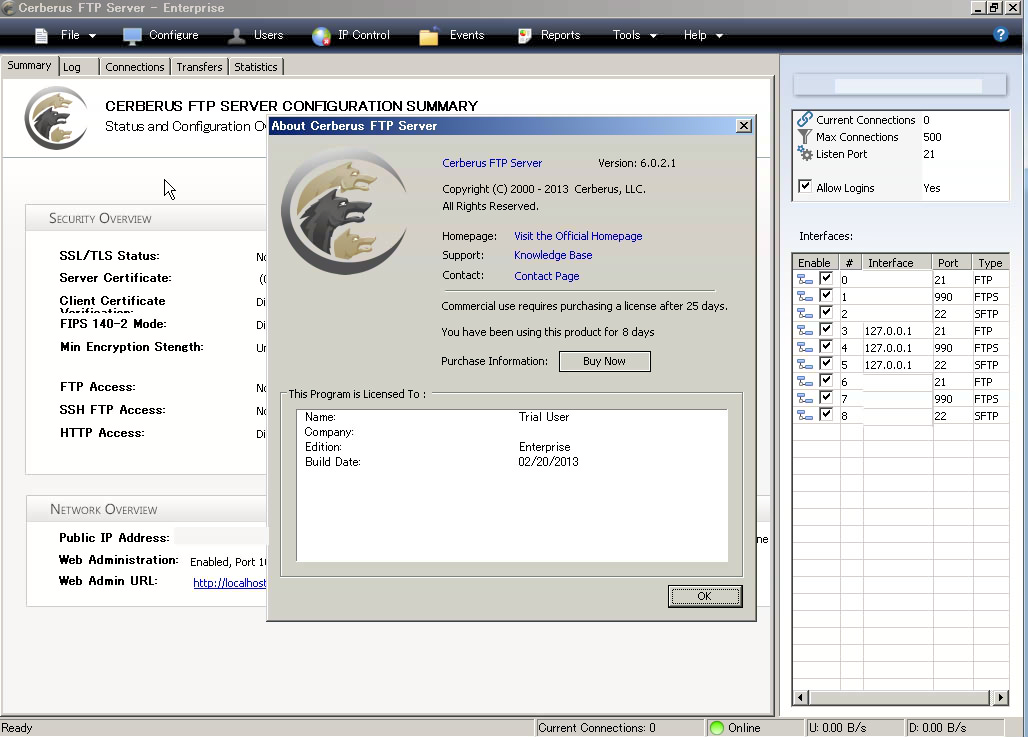Viewport: 1028px width, 737px height.
Task: Click the green Online status indicator
Action: 717,728
